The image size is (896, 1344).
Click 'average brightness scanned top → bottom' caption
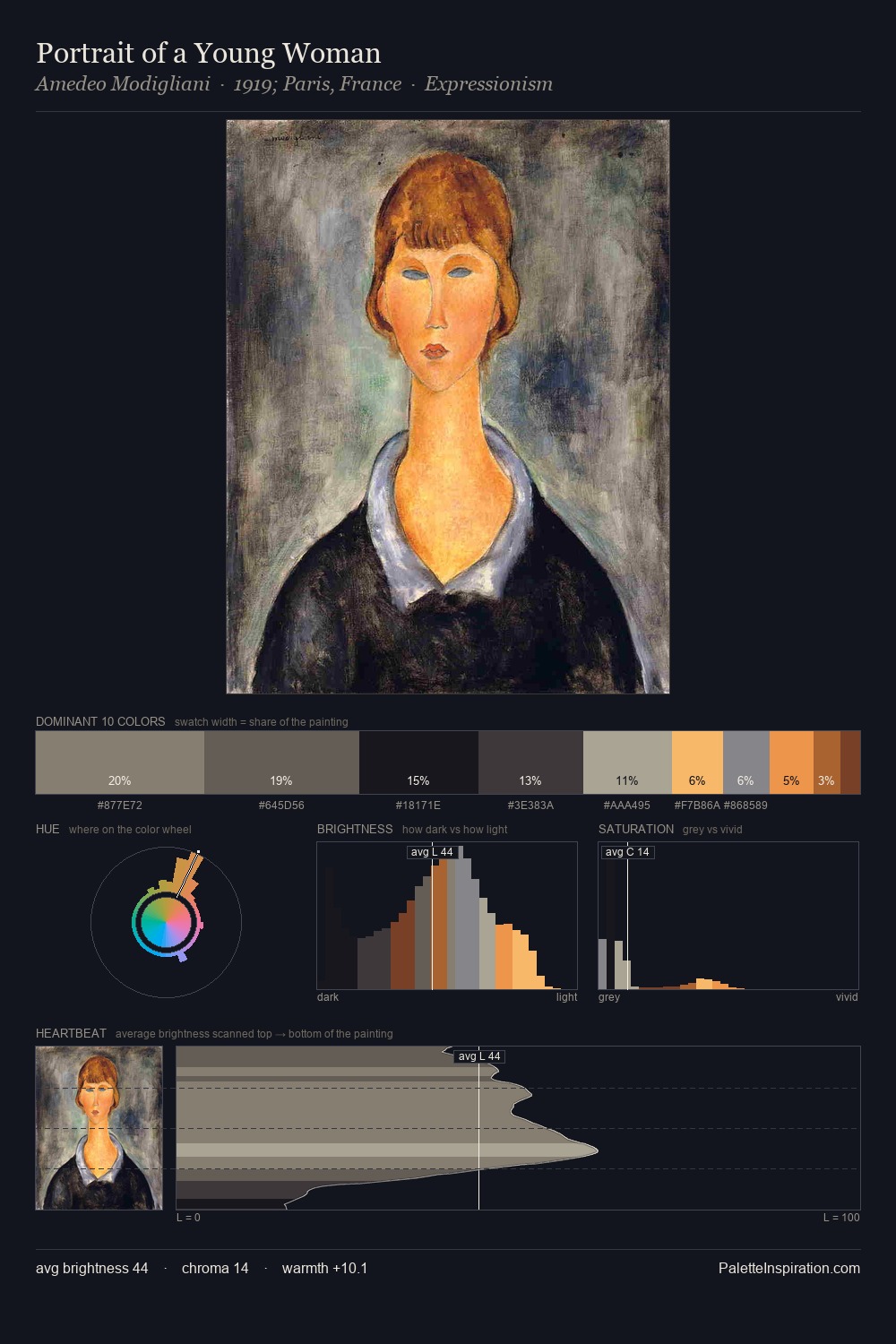[x=254, y=1034]
